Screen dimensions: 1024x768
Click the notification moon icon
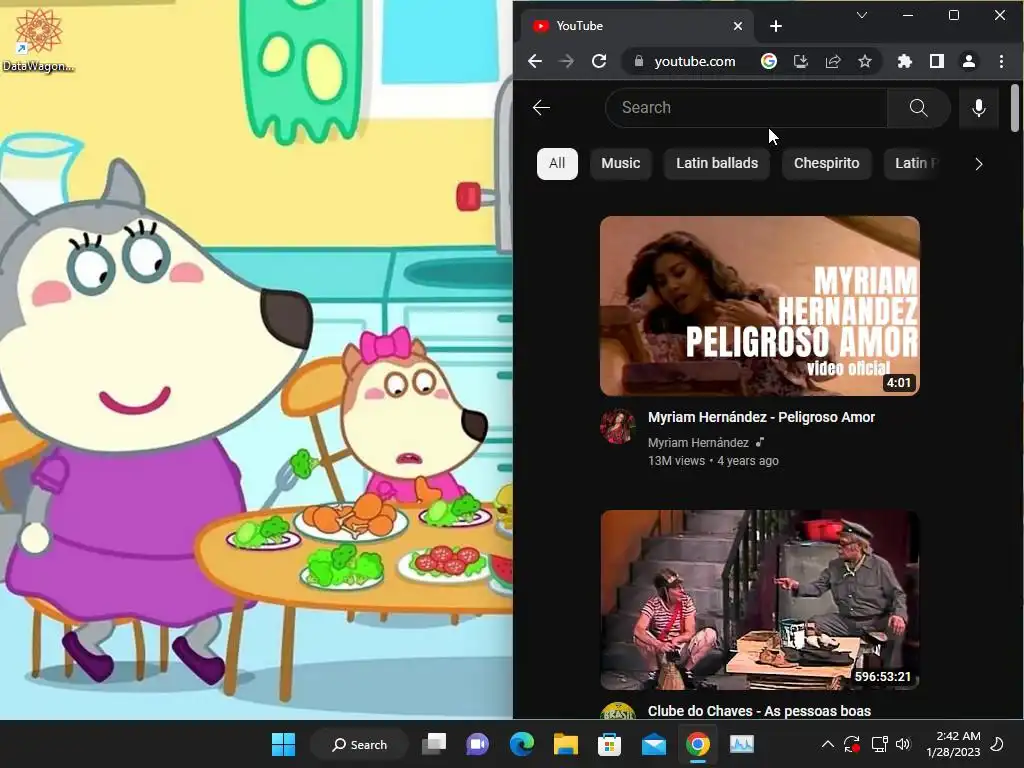pyautogui.click(x=997, y=744)
